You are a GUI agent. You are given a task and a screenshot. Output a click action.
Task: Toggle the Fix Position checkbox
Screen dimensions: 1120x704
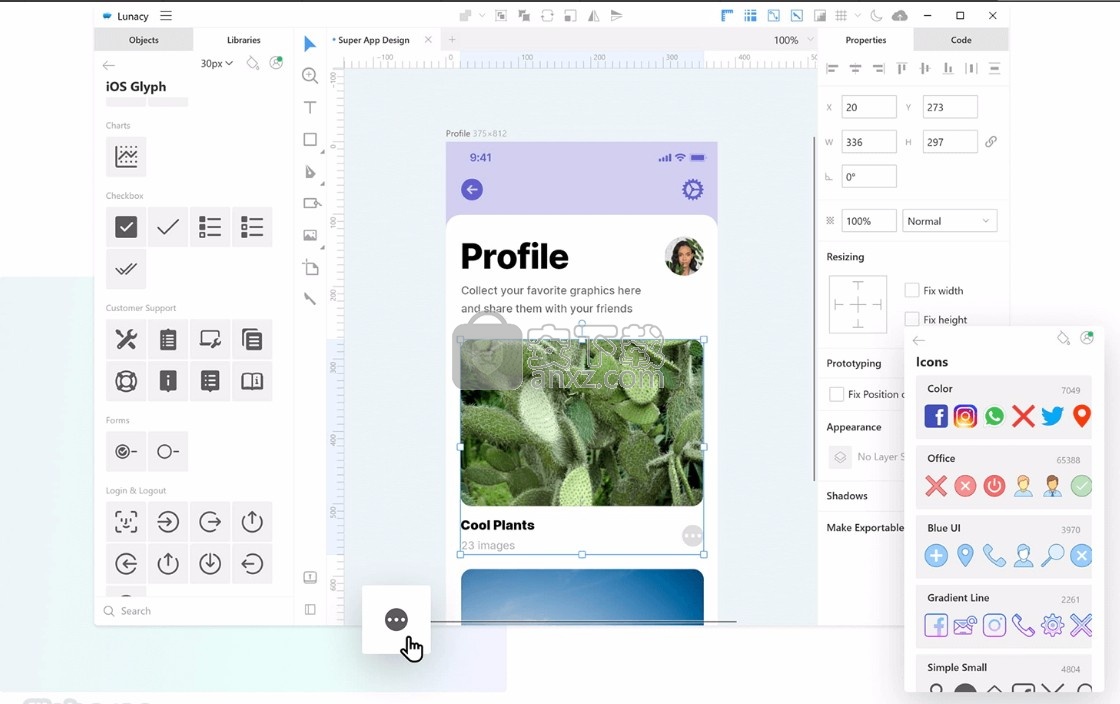(x=837, y=394)
